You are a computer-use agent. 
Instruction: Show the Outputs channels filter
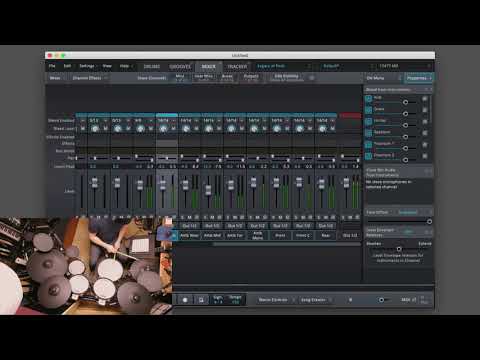point(251,78)
